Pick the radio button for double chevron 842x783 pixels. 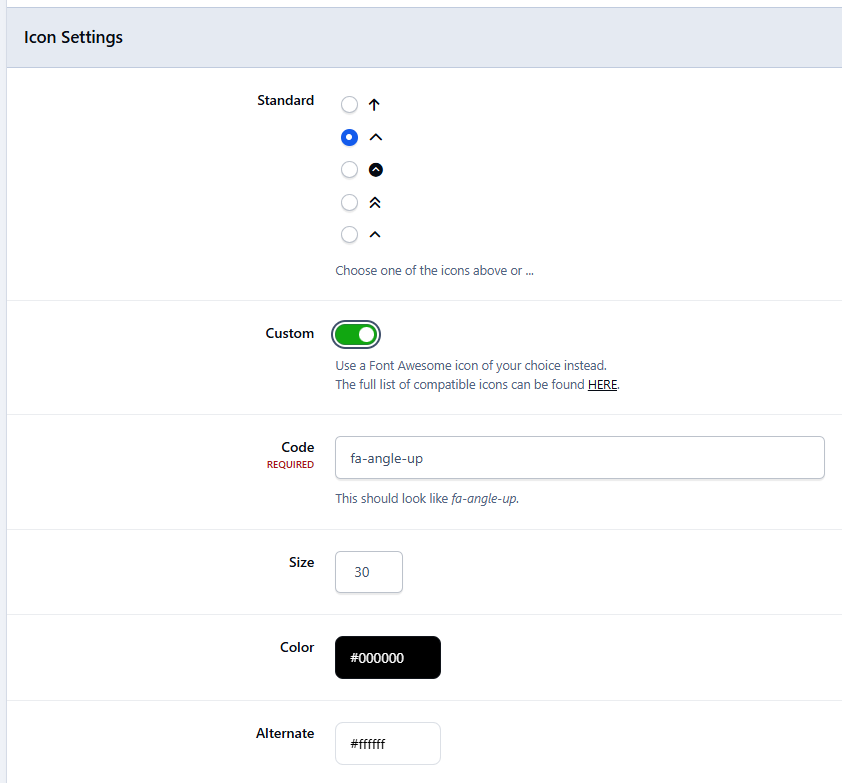click(349, 203)
